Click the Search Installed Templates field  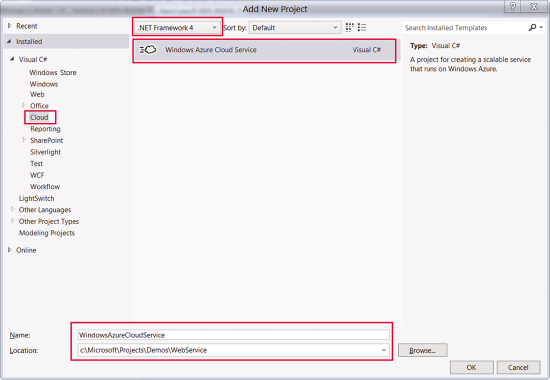[465, 28]
